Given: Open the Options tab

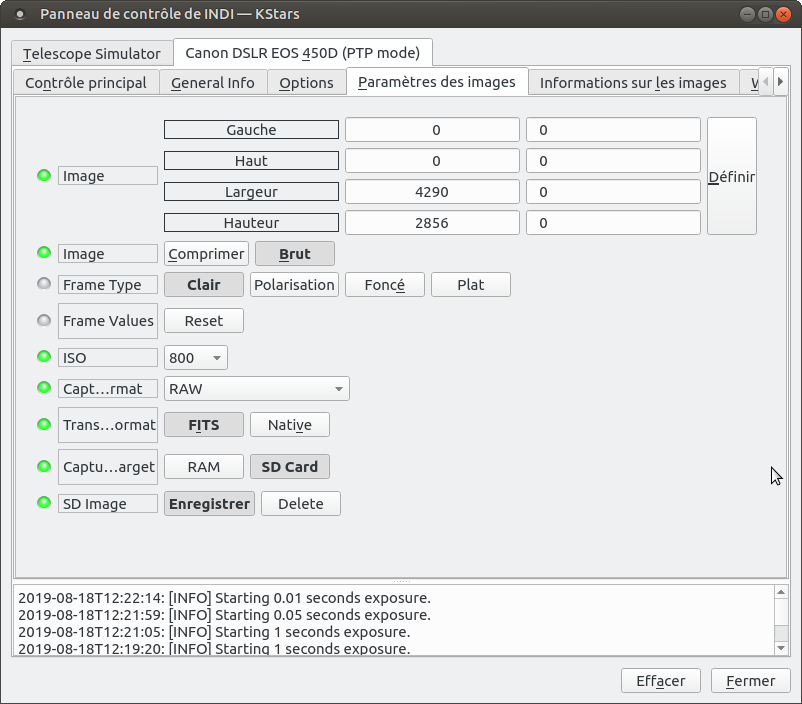Looking at the screenshot, I should click(306, 82).
